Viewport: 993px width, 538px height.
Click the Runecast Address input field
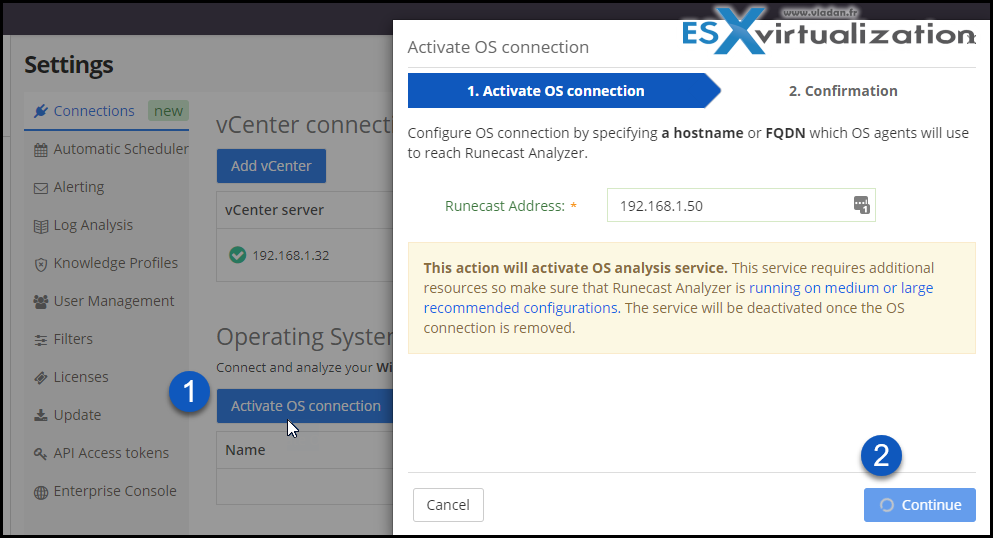point(741,205)
